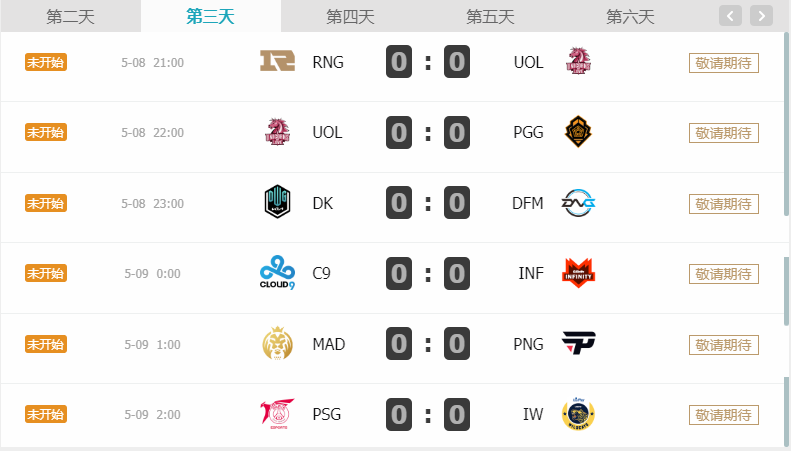791x451 pixels.
Task: Click the Istanbul Wildcats logo
Action: point(578,414)
